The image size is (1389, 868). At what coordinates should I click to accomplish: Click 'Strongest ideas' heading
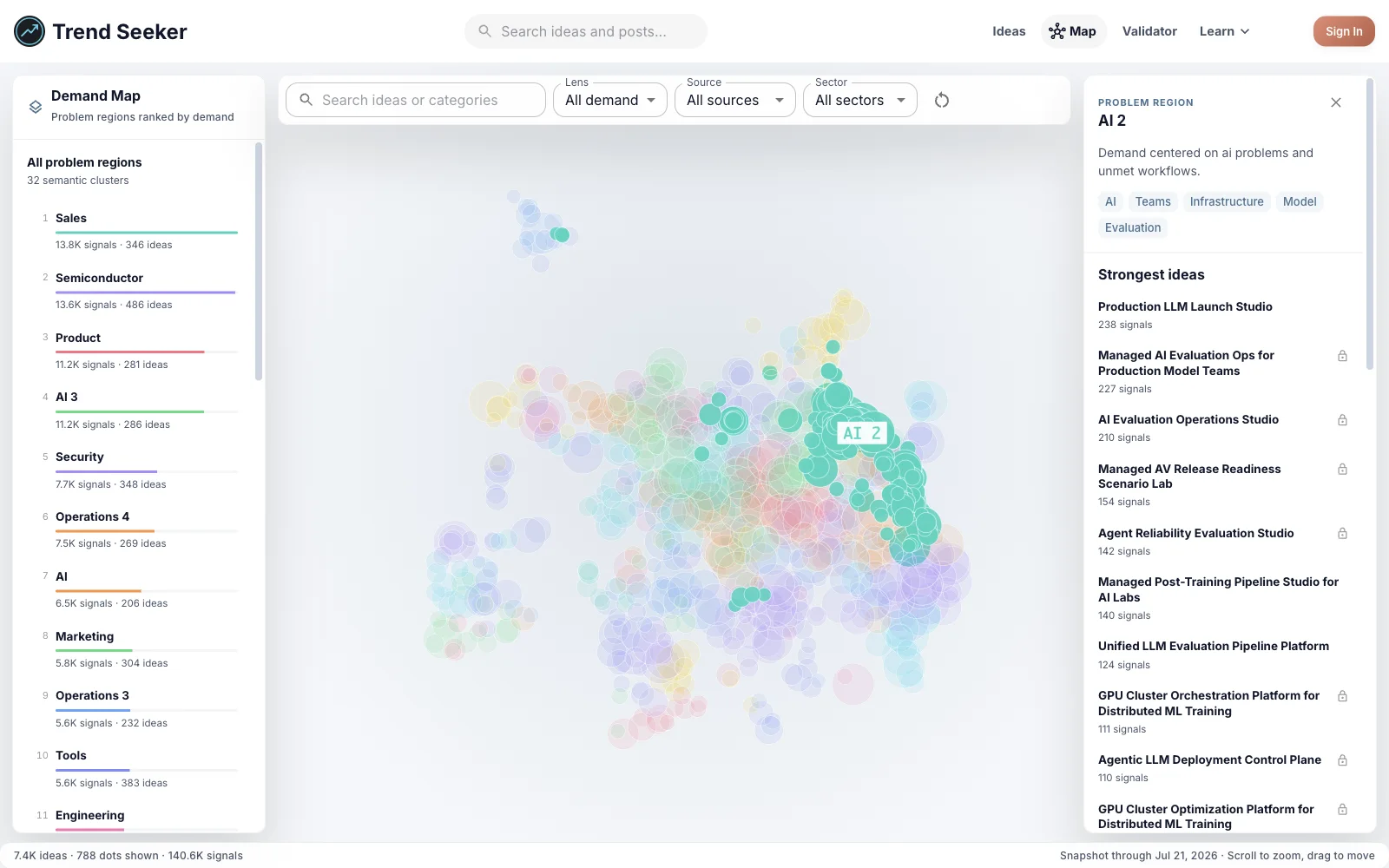(1151, 274)
